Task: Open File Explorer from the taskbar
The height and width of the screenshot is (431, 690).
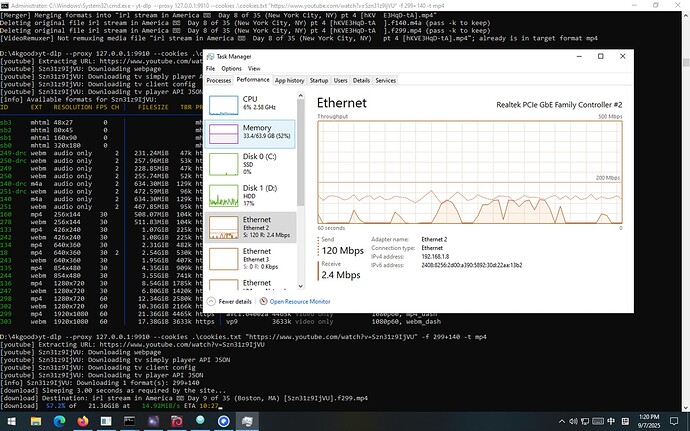Action: point(36,421)
